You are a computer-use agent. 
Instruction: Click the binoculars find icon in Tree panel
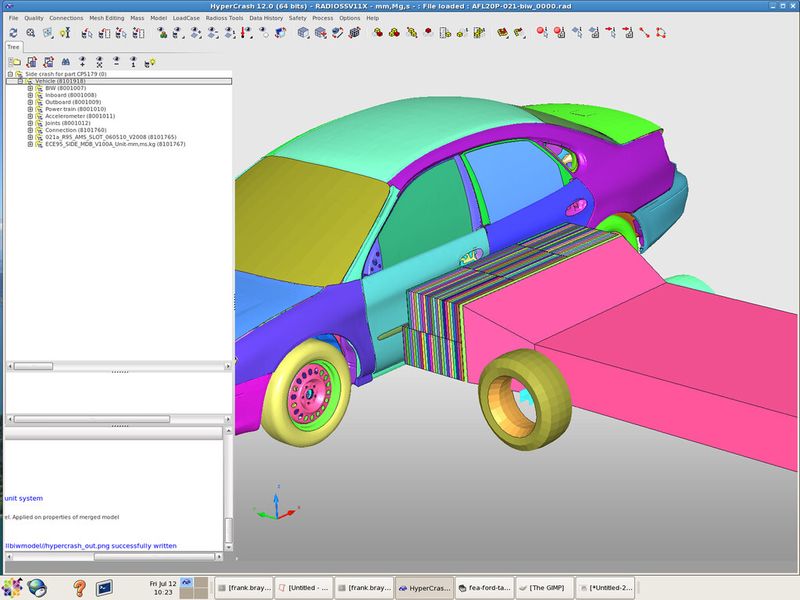point(65,62)
